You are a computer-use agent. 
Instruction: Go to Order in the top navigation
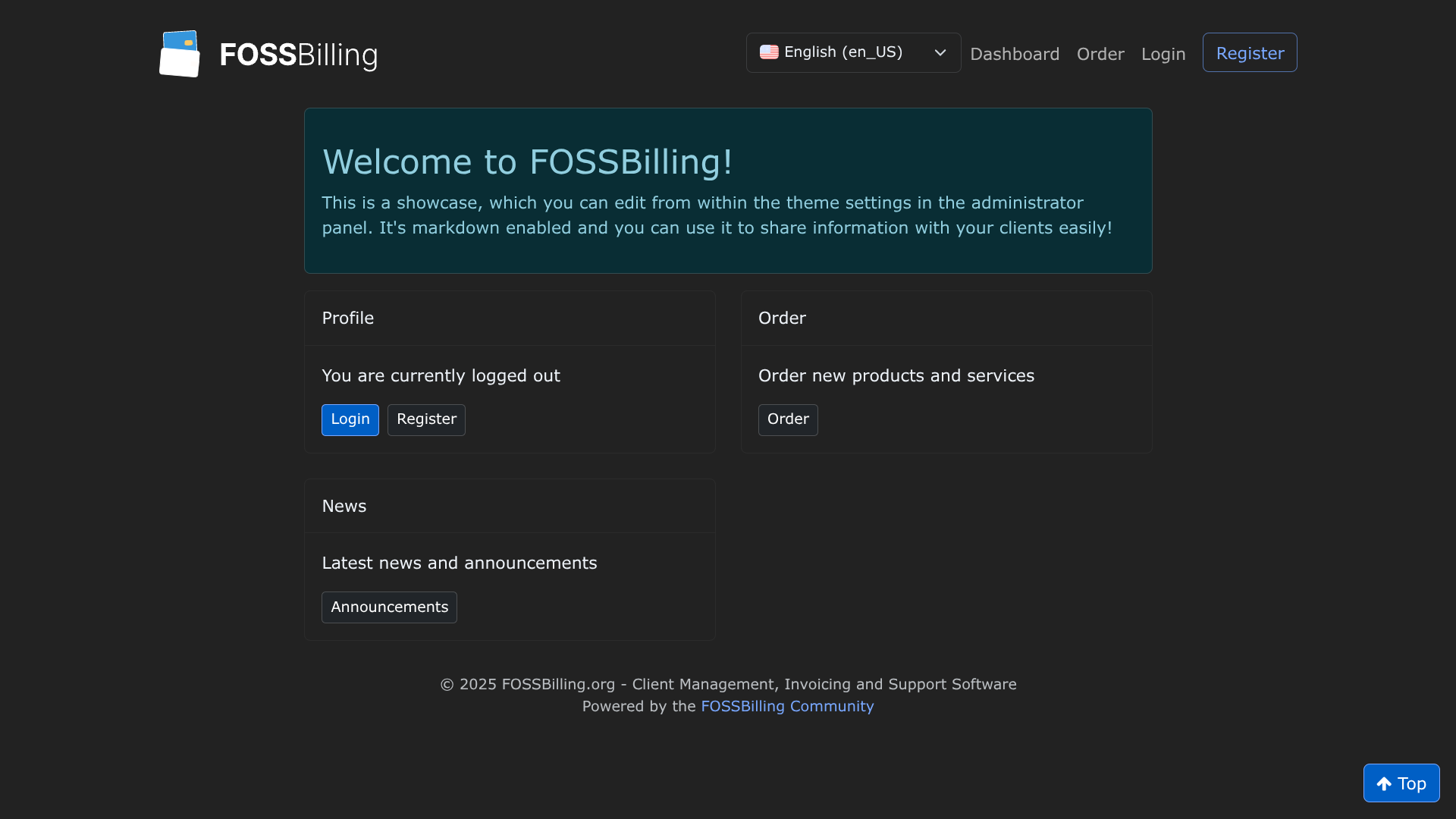pos(1100,54)
